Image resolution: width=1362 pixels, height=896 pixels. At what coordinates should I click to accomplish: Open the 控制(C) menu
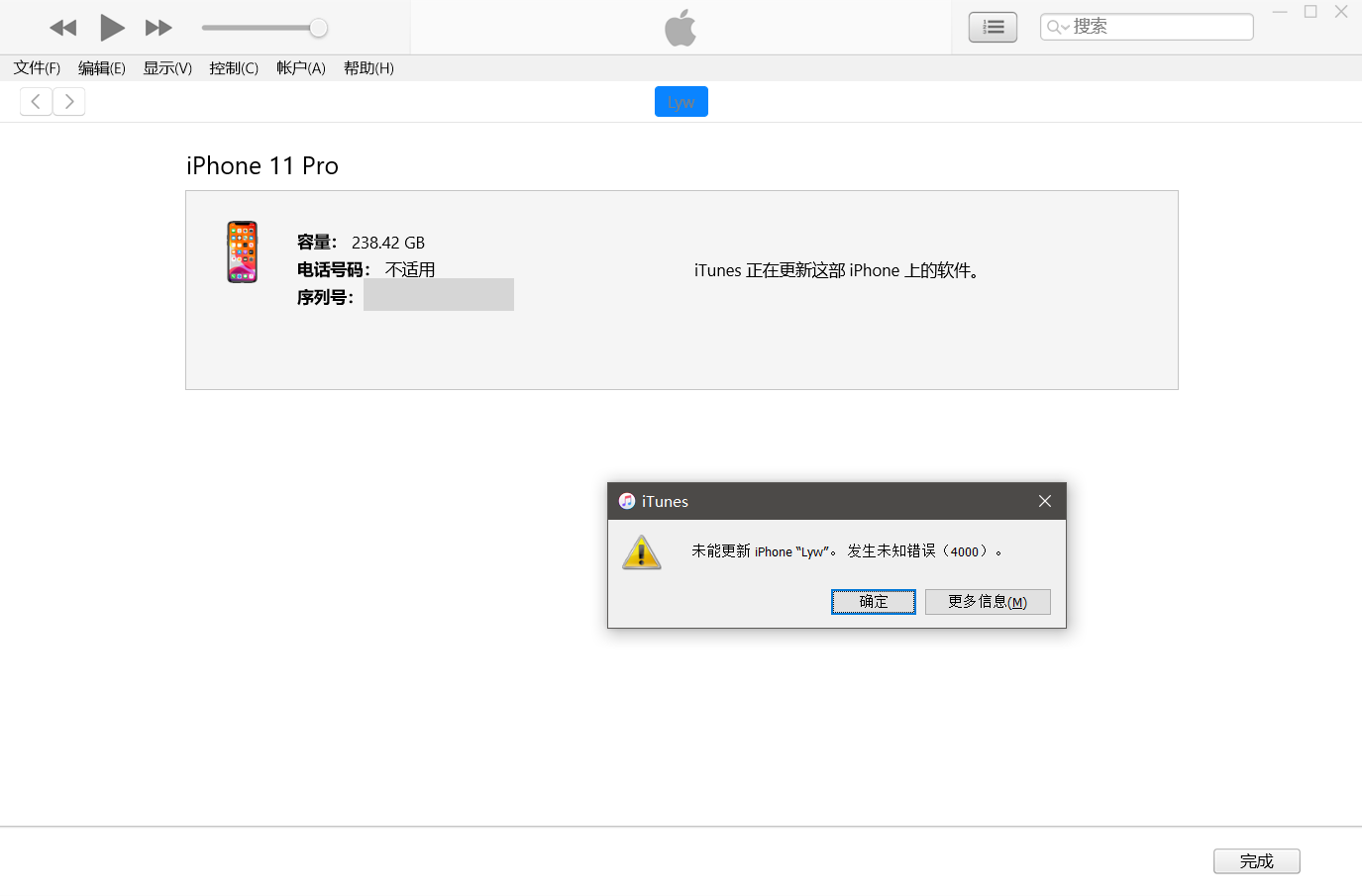[x=234, y=68]
